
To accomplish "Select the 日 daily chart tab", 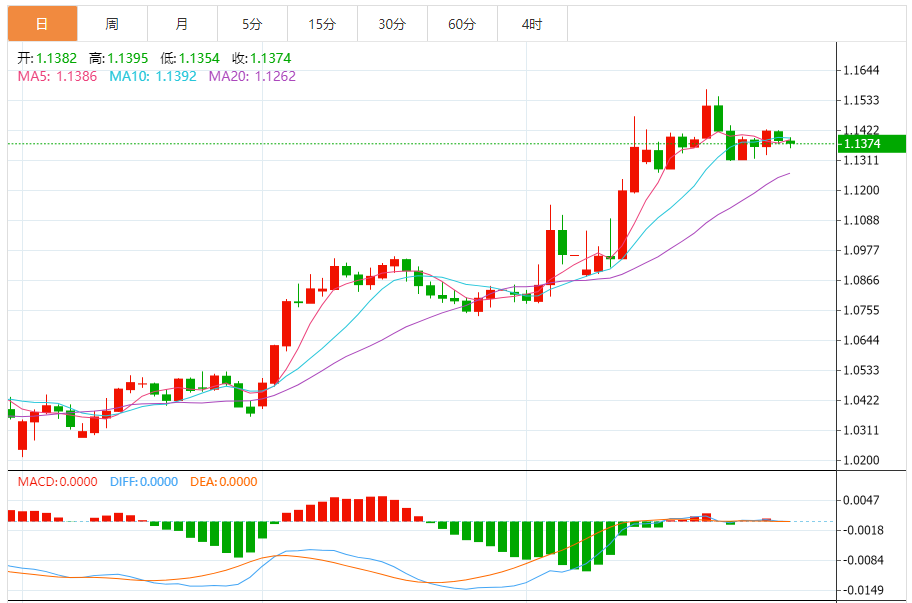I will [x=42, y=24].
